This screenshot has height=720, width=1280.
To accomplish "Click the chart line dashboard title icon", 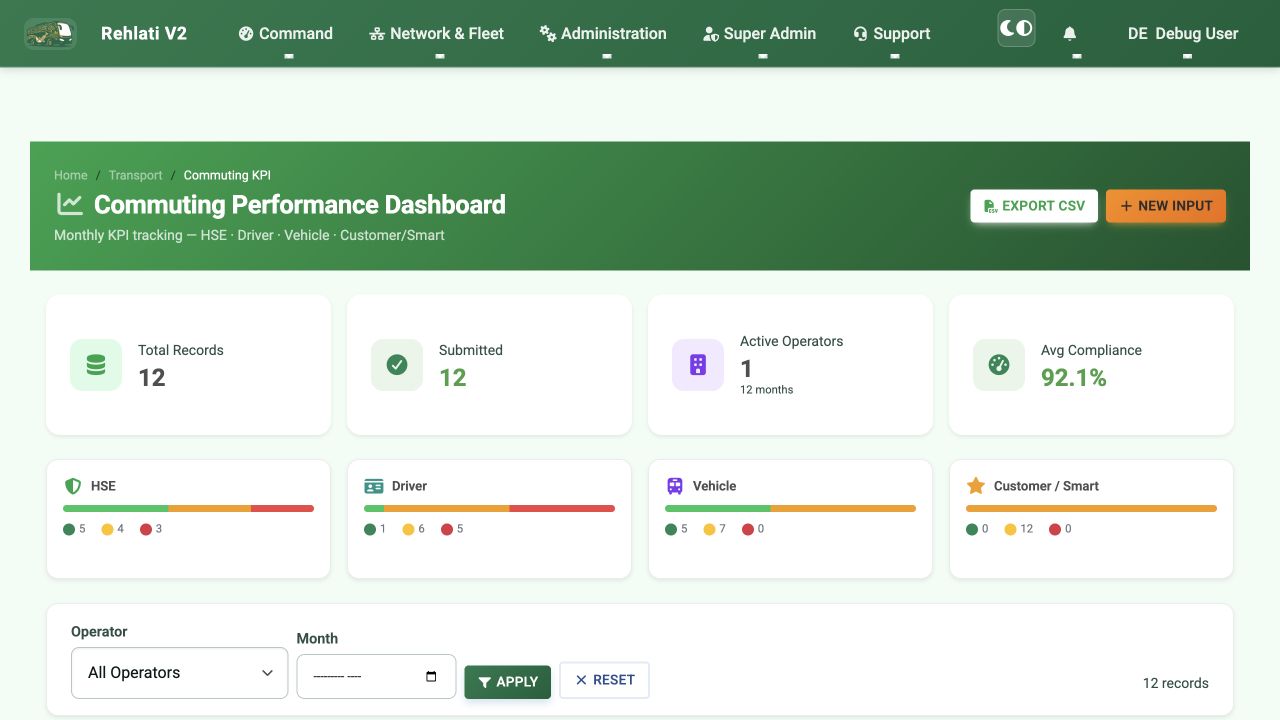I will coord(70,204).
